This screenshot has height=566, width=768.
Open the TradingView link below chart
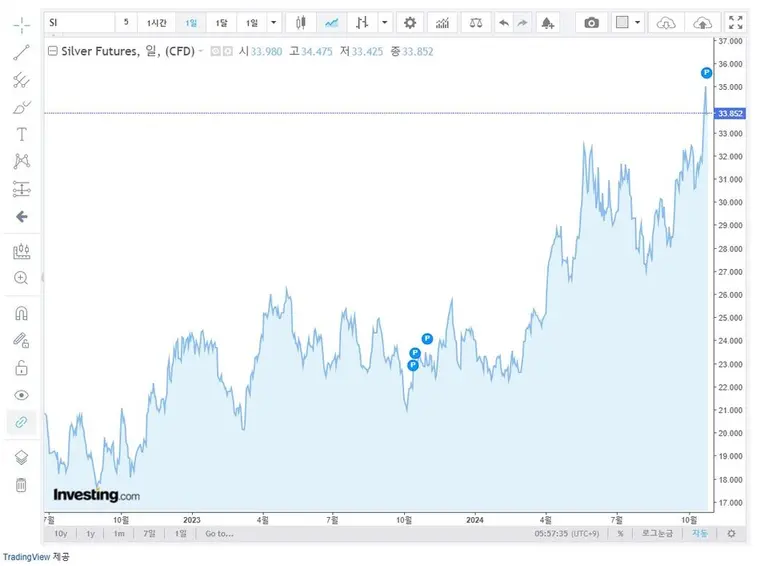click(26, 556)
